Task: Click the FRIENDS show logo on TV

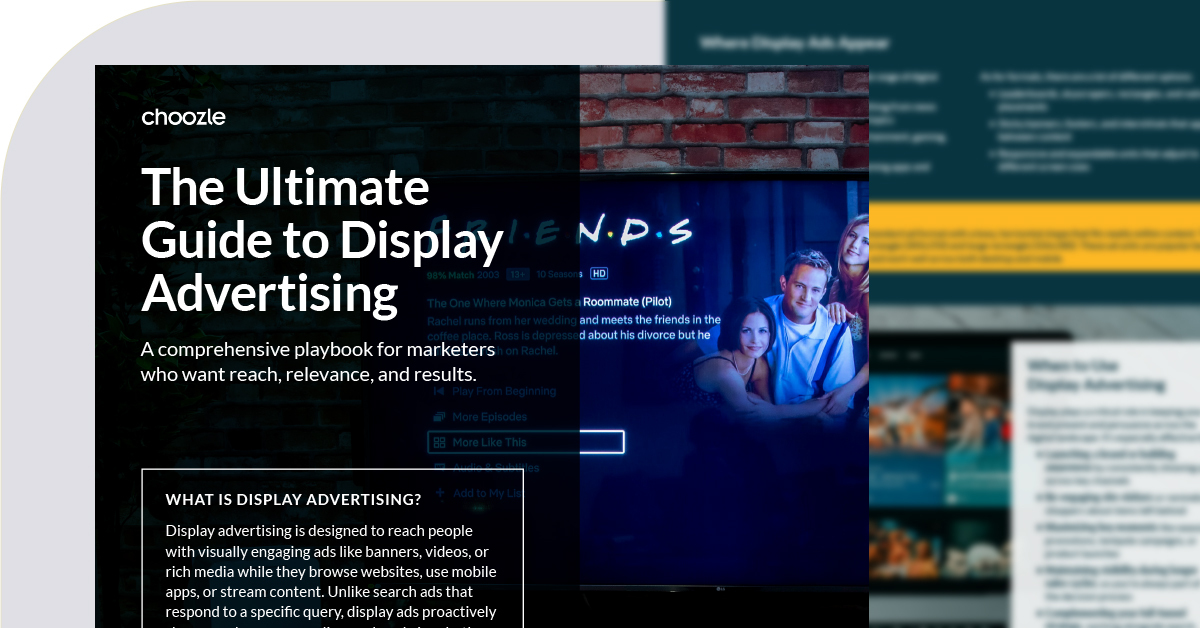Action: [x=560, y=231]
